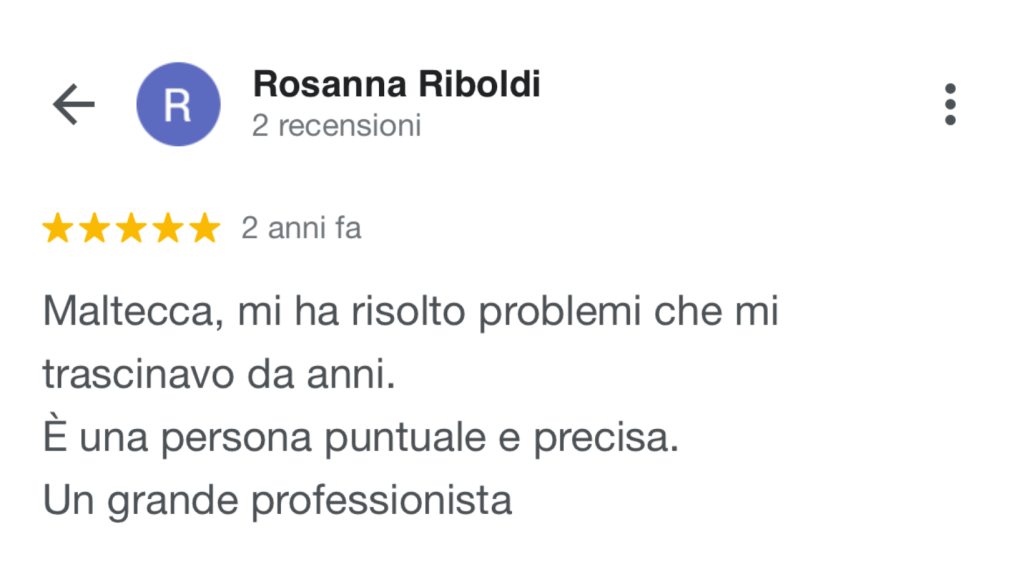Open the three-dot more options menu
Image resolution: width=1024 pixels, height=577 pixels.
tap(949, 104)
